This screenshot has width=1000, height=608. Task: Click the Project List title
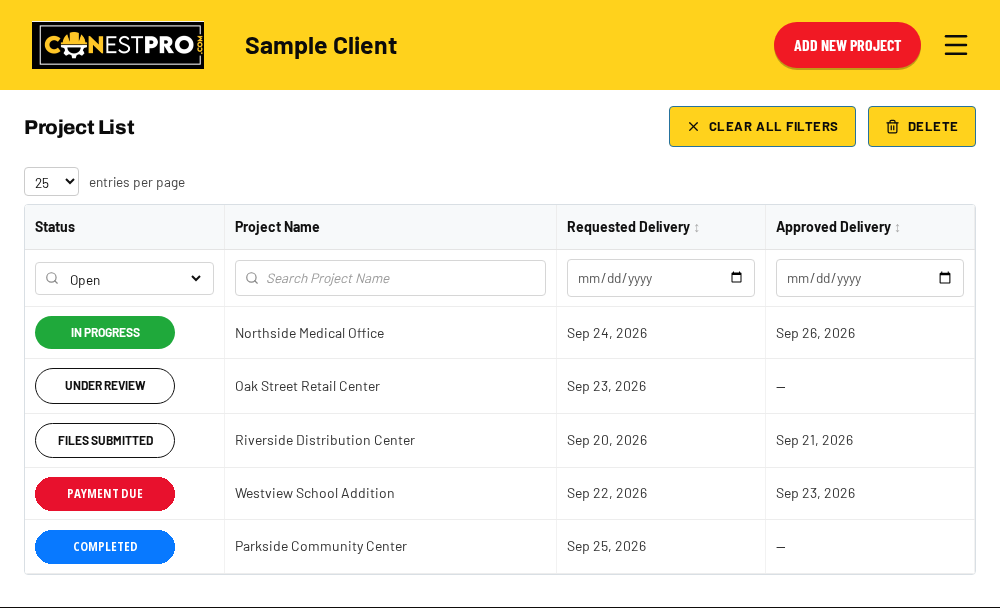tap(79, 127)
